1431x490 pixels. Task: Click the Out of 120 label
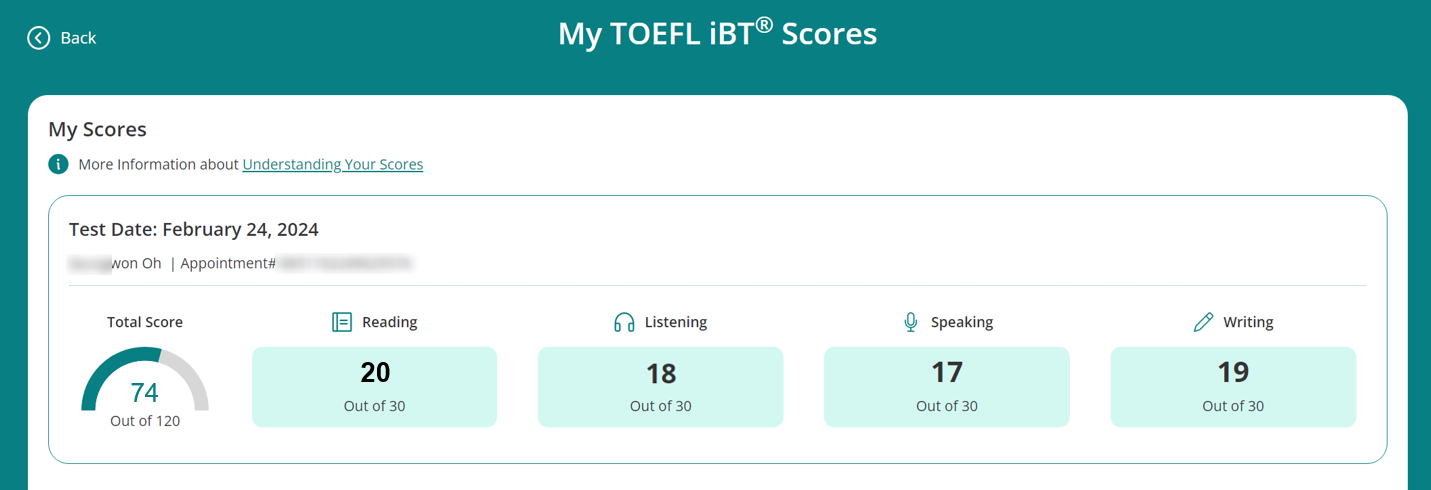click(145, 421)
